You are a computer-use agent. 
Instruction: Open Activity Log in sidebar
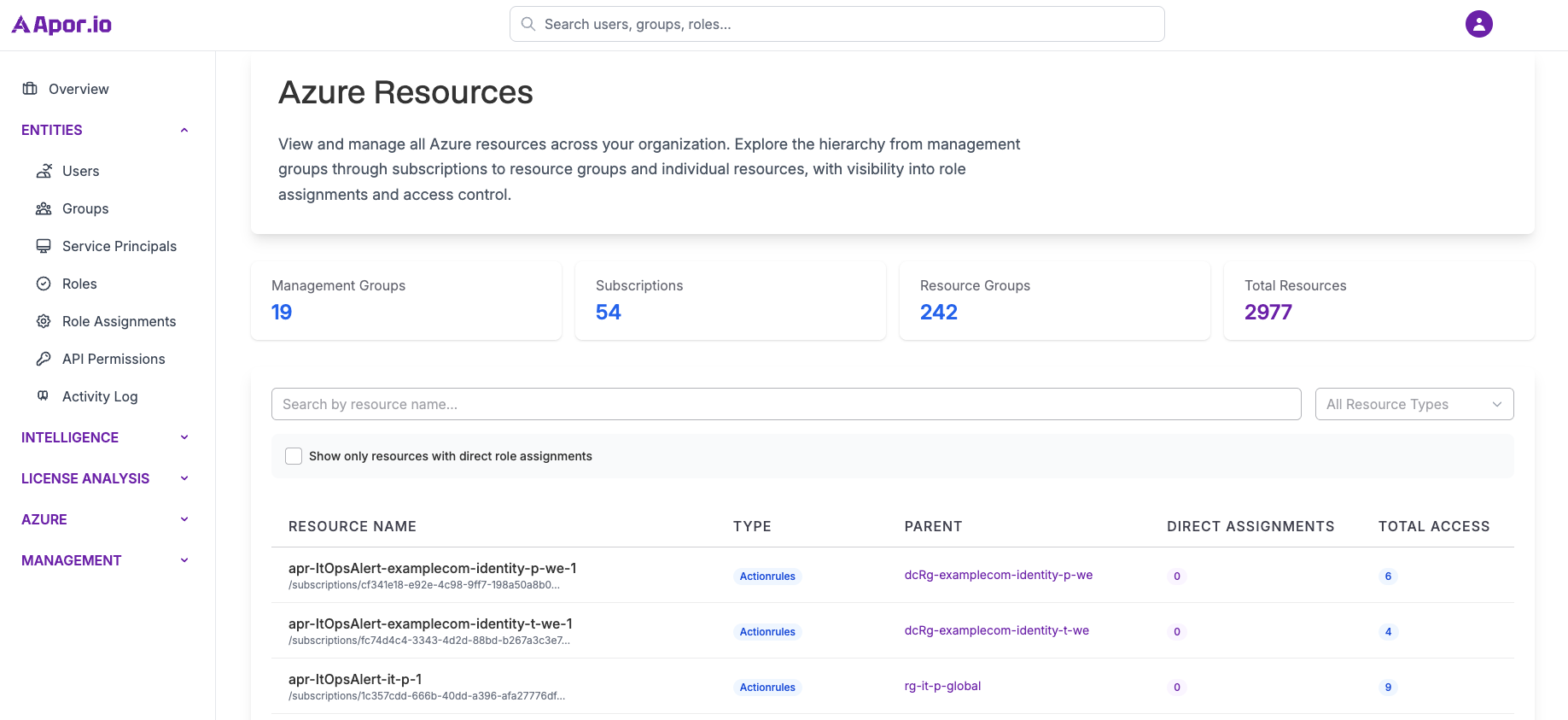(x=99, y=396)
